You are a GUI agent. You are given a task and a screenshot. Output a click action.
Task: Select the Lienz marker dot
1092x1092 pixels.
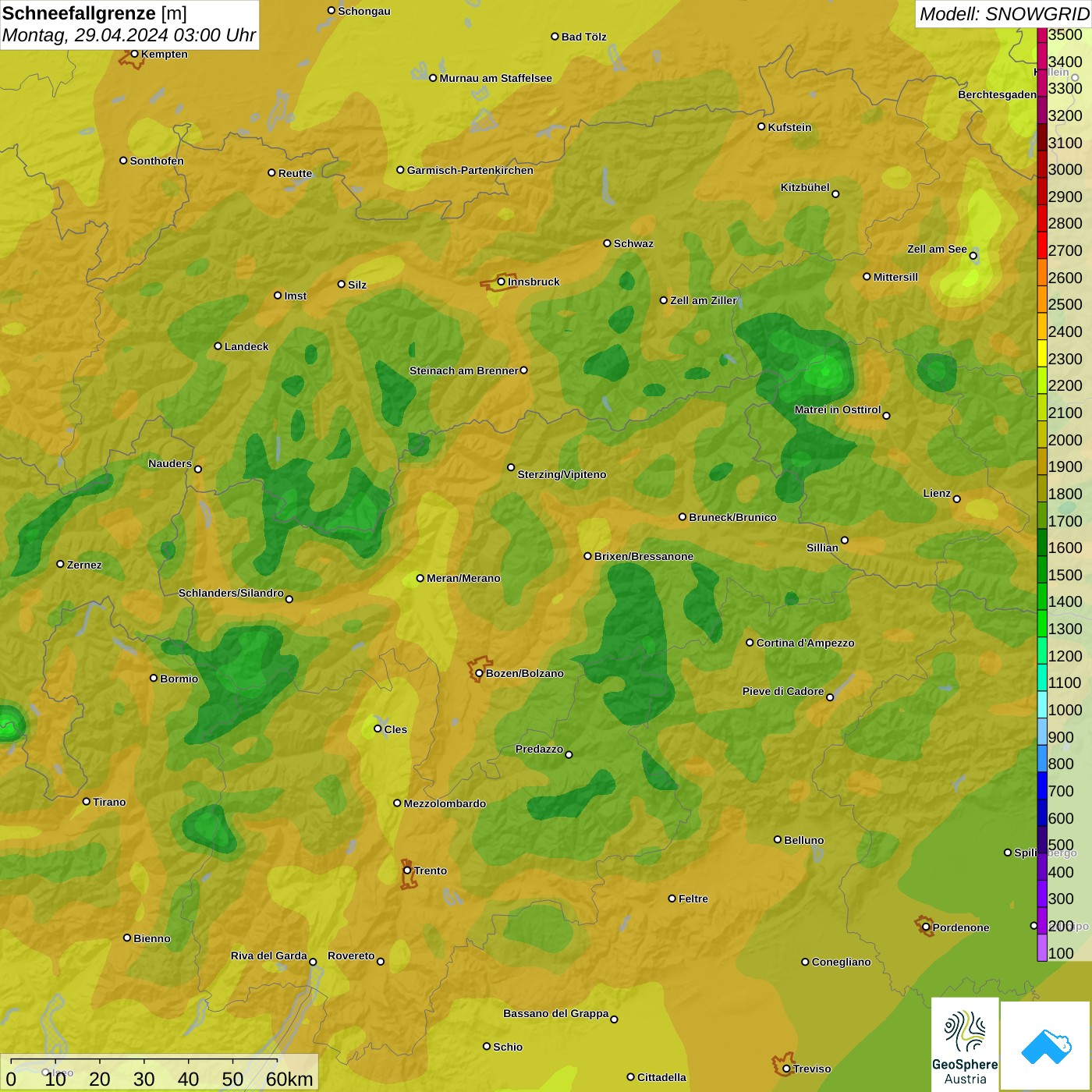tap(957, 499)
